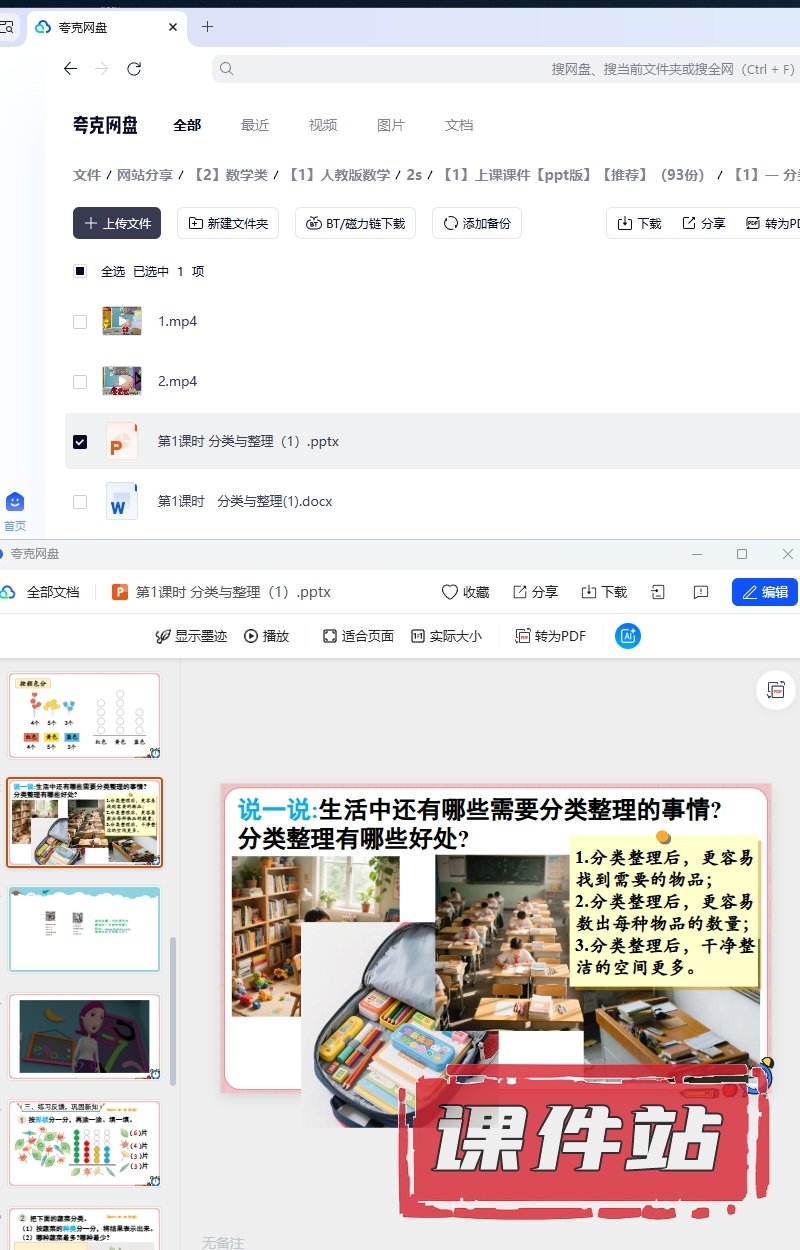Click 实际大小 actual size icon
Viewport: 800px width, 1250px height.
418,636
